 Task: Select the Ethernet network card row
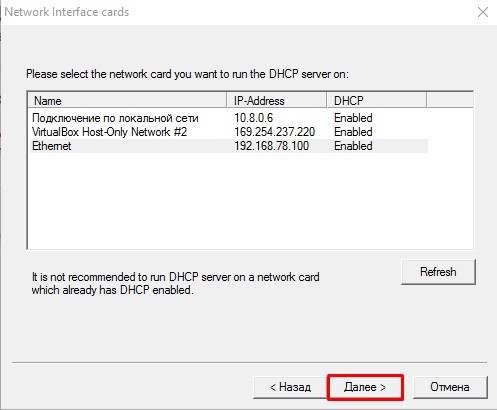pyautogui.click(x=229, y=146)
